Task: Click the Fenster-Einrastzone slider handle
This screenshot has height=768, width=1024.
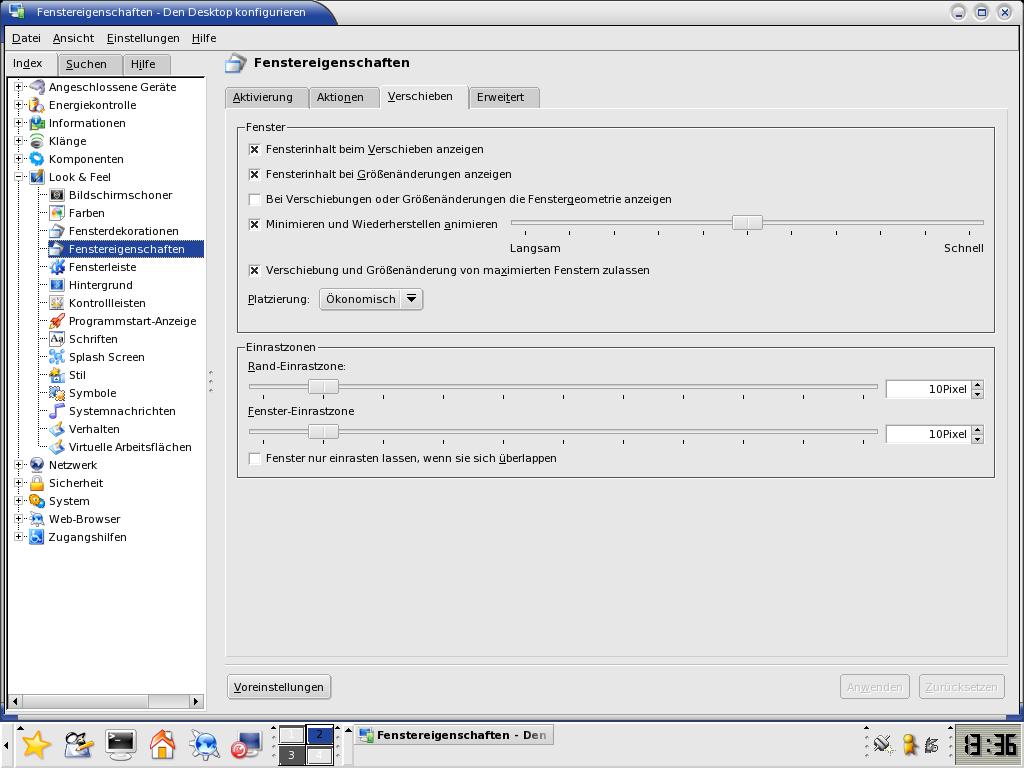Action: [x=323, y=432]
